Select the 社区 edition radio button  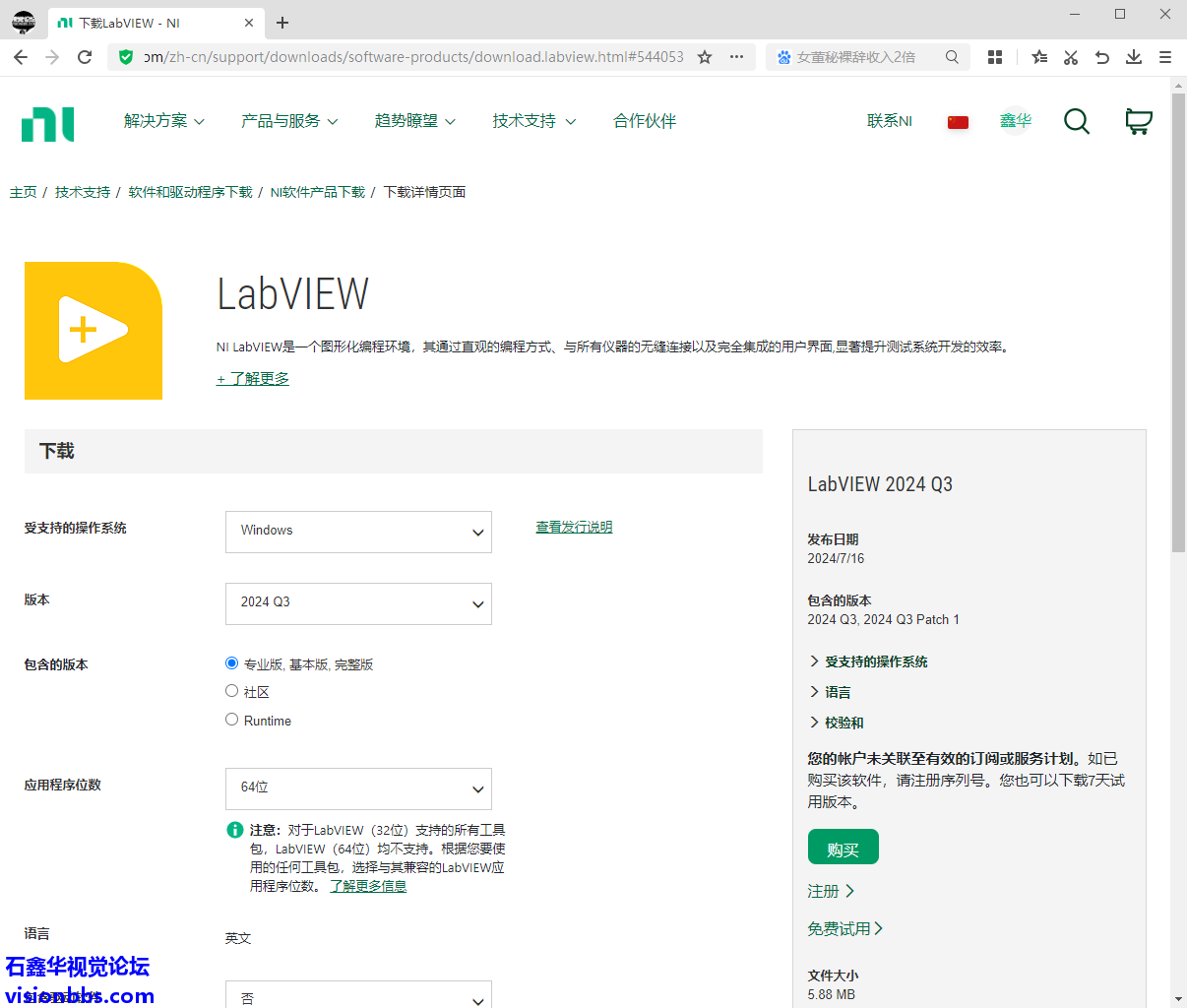(232, 691)
